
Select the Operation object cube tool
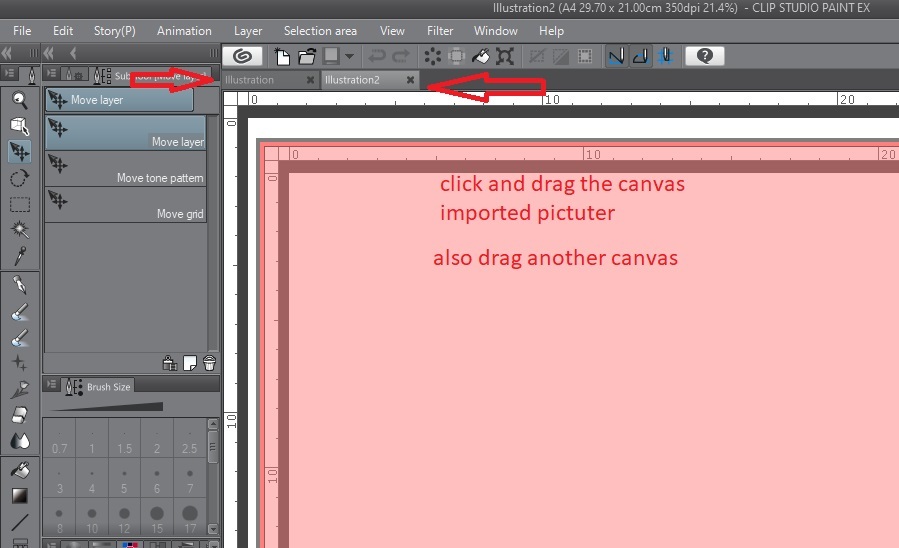click(x=19, y=126)
